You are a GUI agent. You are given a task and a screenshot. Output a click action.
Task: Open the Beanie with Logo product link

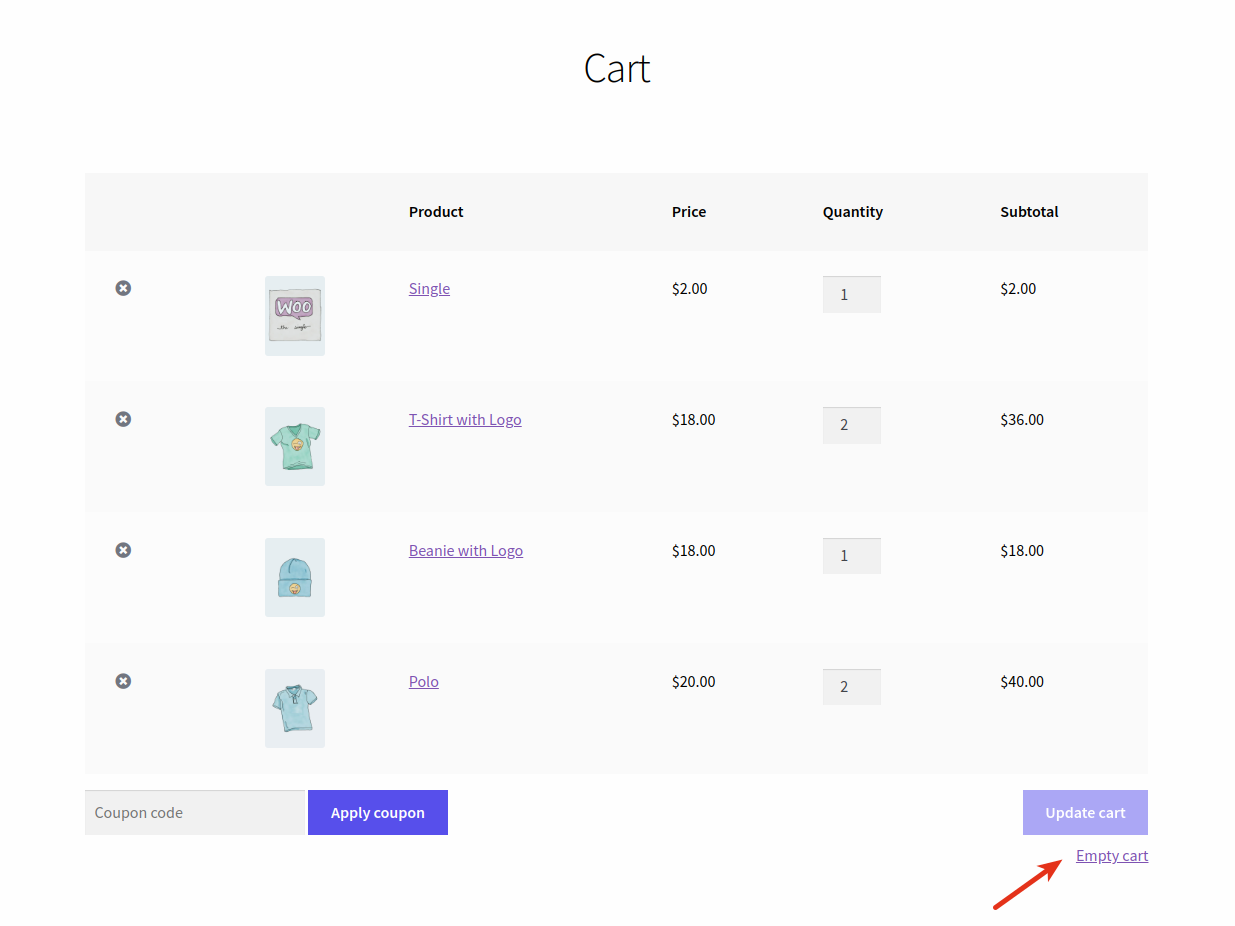click(465, 550)
